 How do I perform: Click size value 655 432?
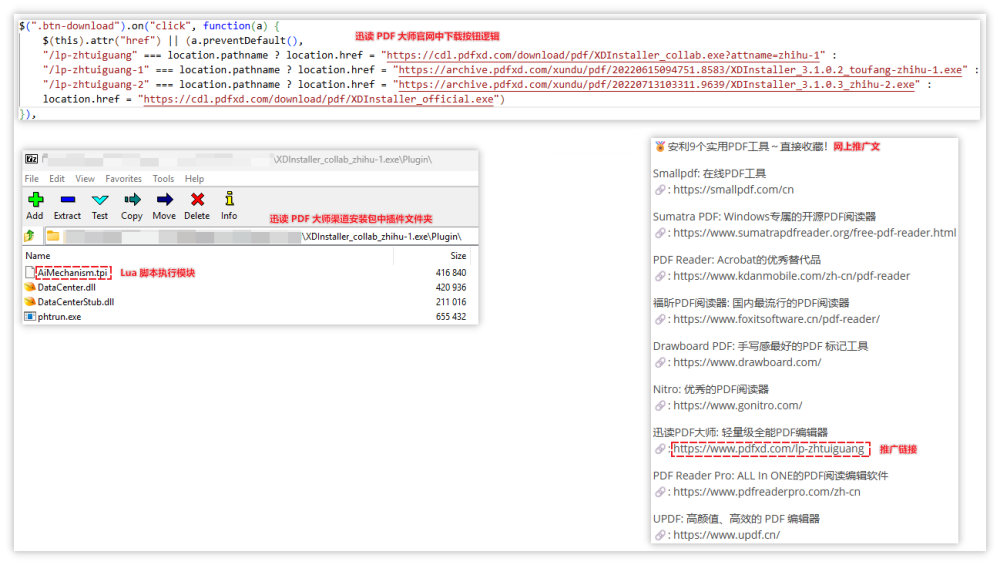point(451,317)
